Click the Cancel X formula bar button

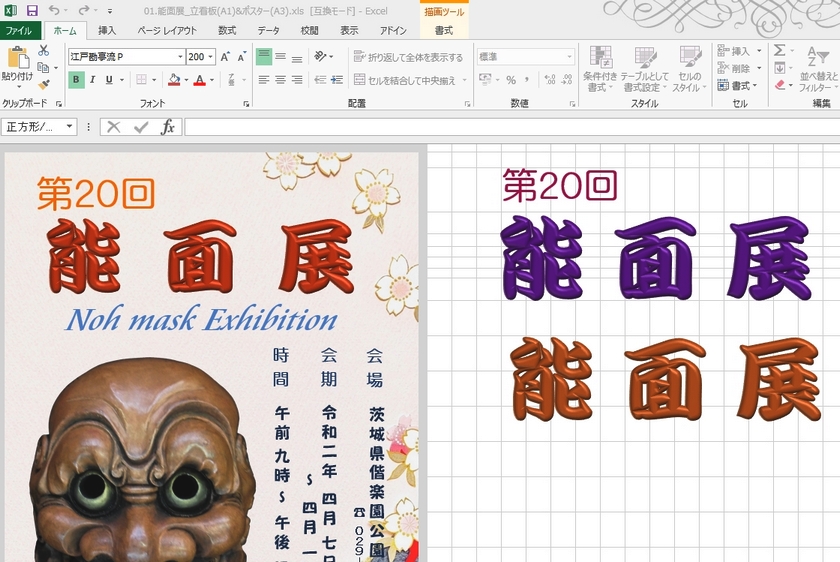(114, 127)
